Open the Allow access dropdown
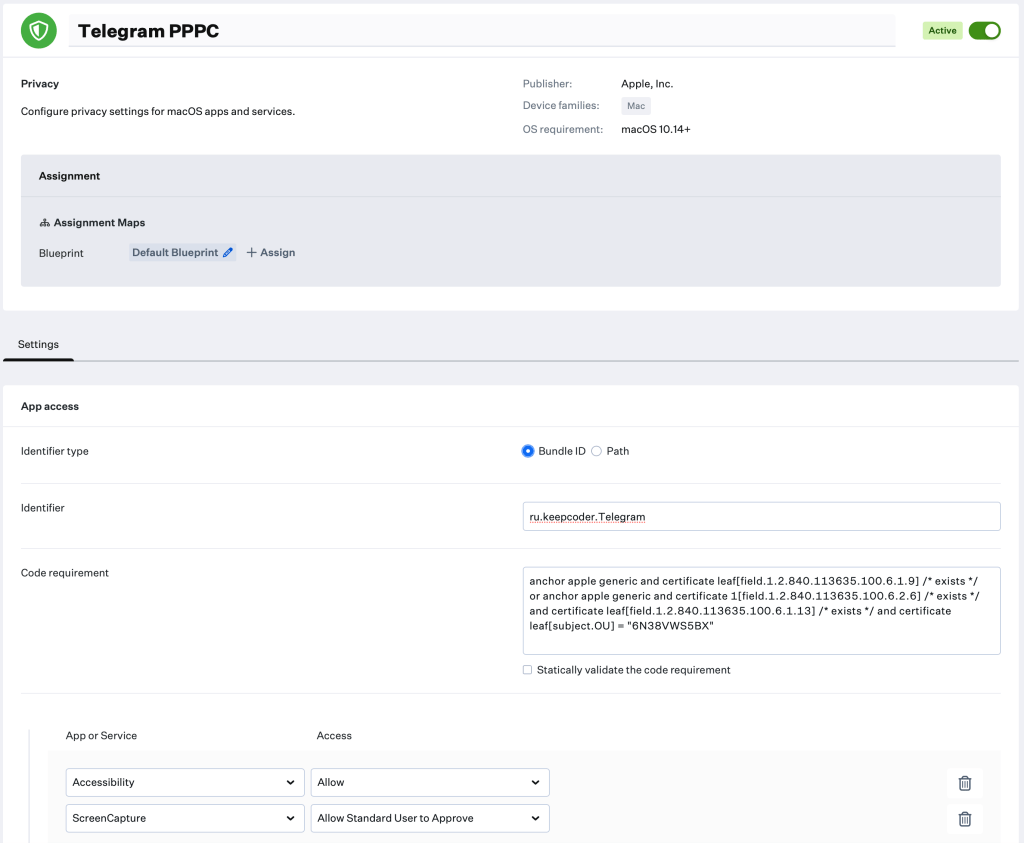This screenshot has height=843, width=1024. point(429,782)
